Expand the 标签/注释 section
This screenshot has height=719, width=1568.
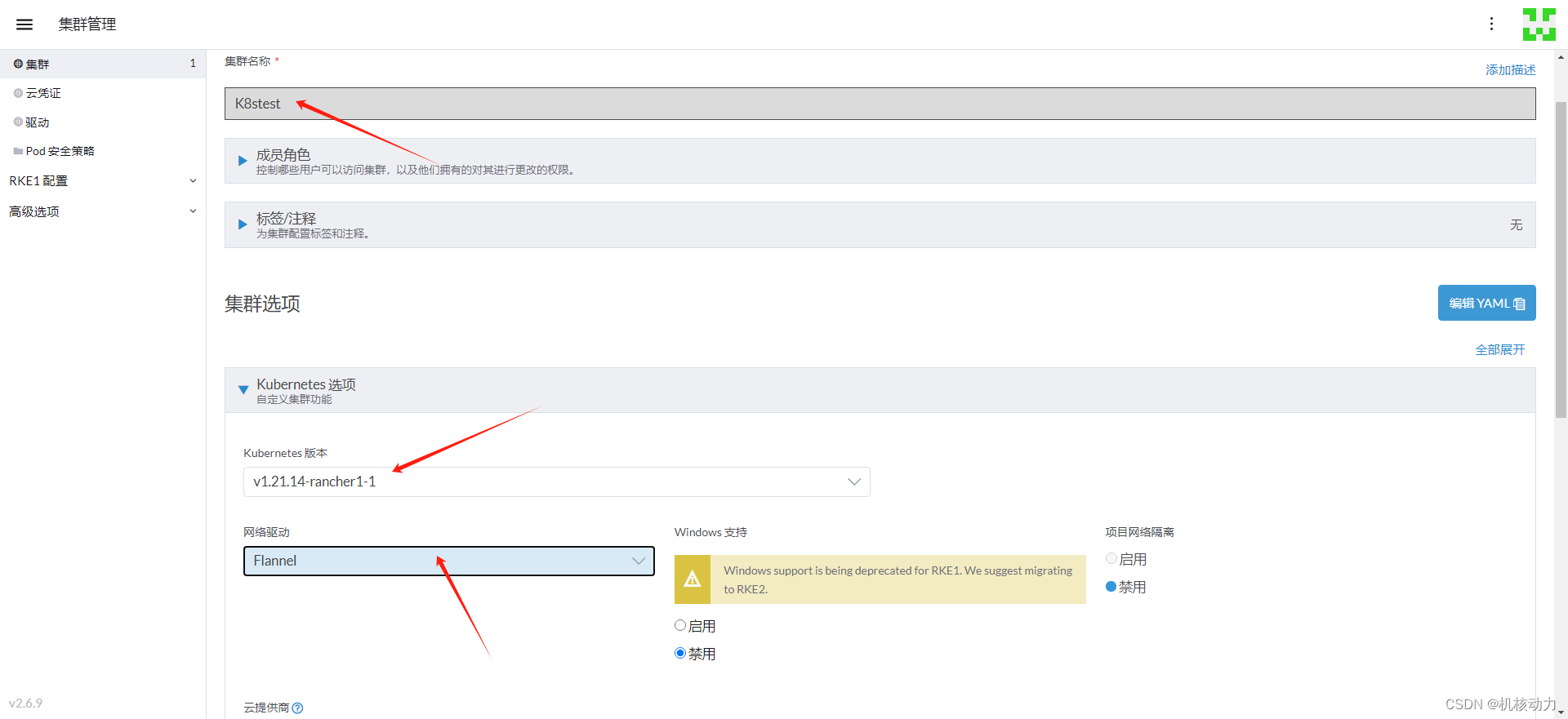tap(880, 224)
